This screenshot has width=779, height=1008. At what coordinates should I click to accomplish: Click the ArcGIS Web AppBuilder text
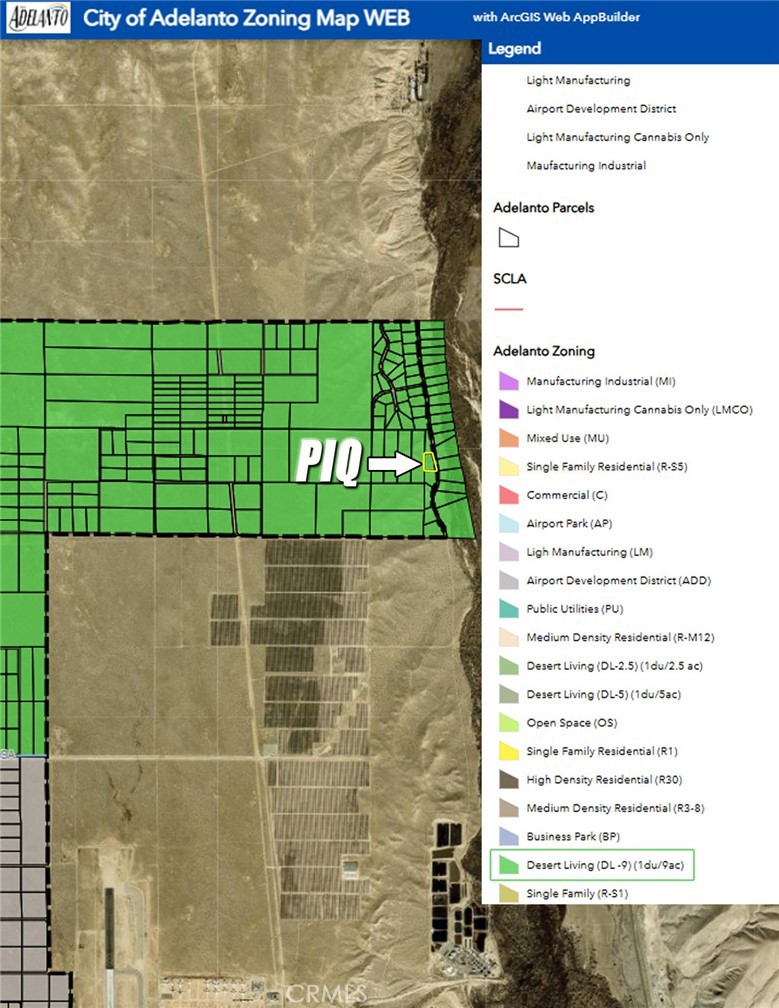pos(556,17)
